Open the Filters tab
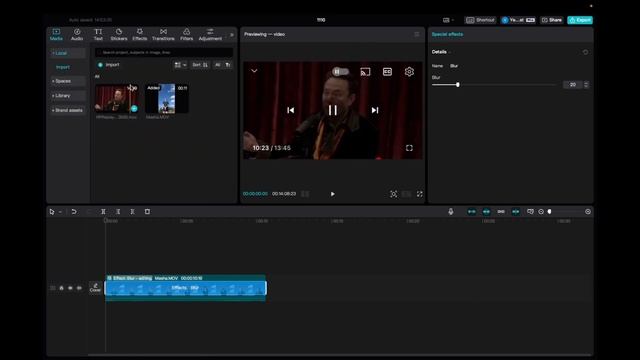Viewport: 640px width, 360px height. pyautogui.click(x=186, y=34)
